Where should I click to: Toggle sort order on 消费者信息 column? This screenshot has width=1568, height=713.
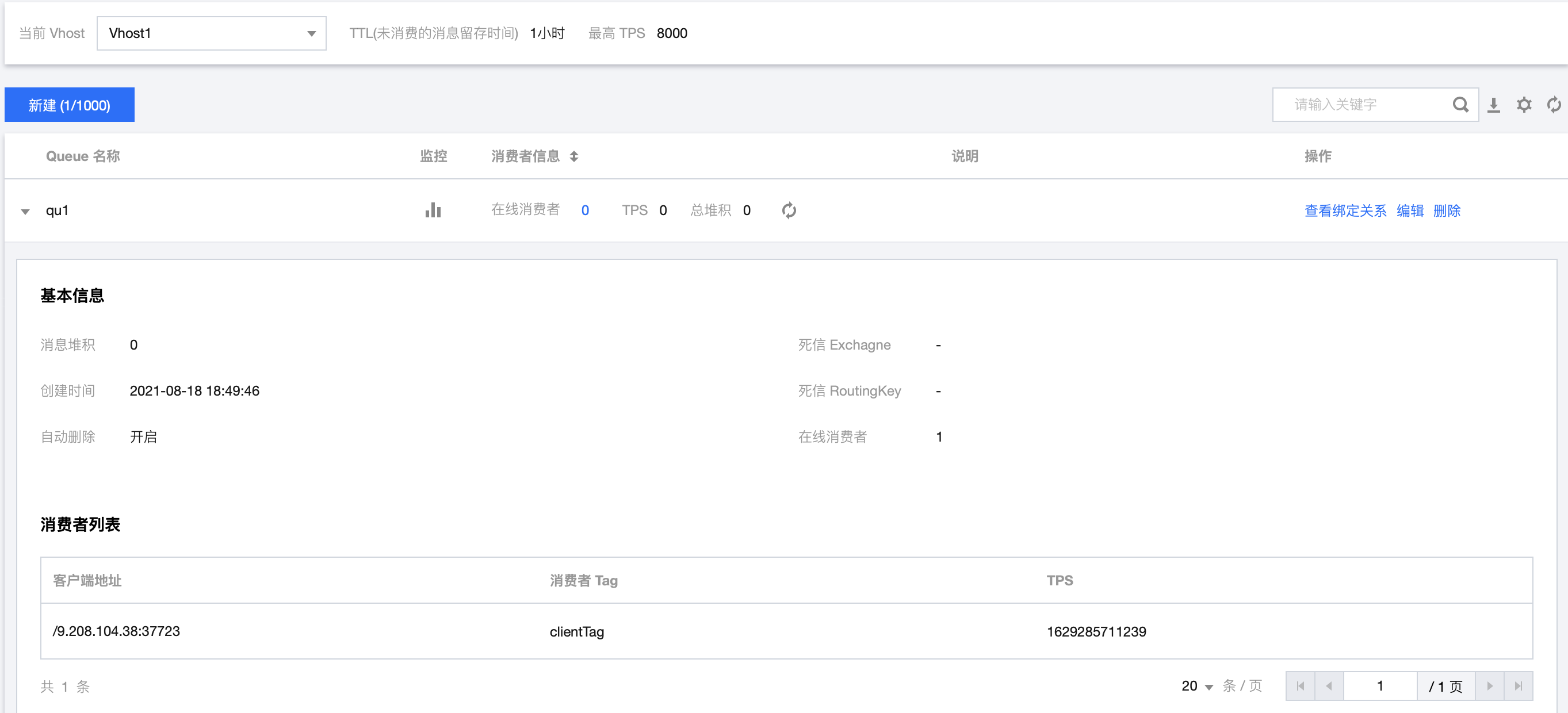pos(575,156)
